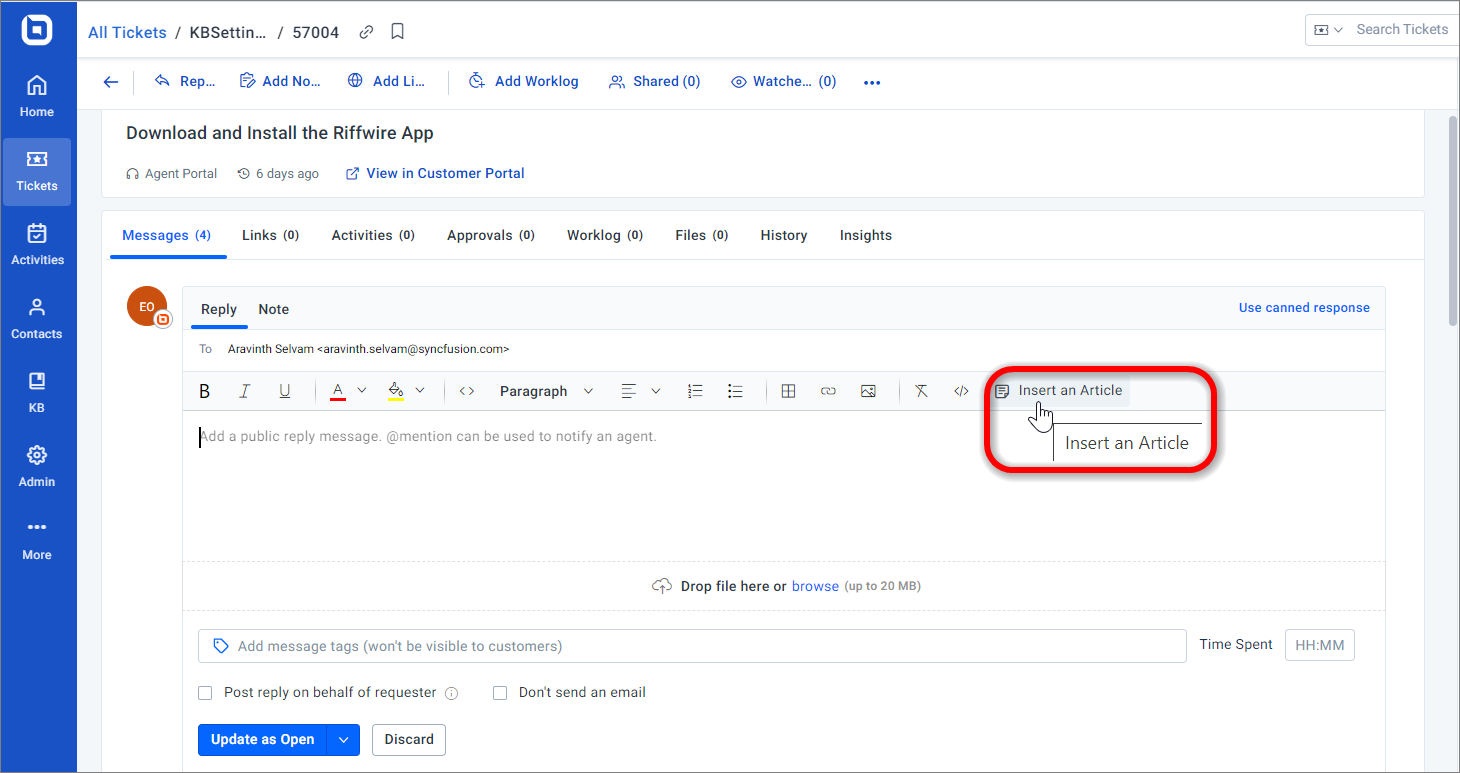Open the Admin settings gear
Screen dimensions: 1460x773
coord(37,467)
